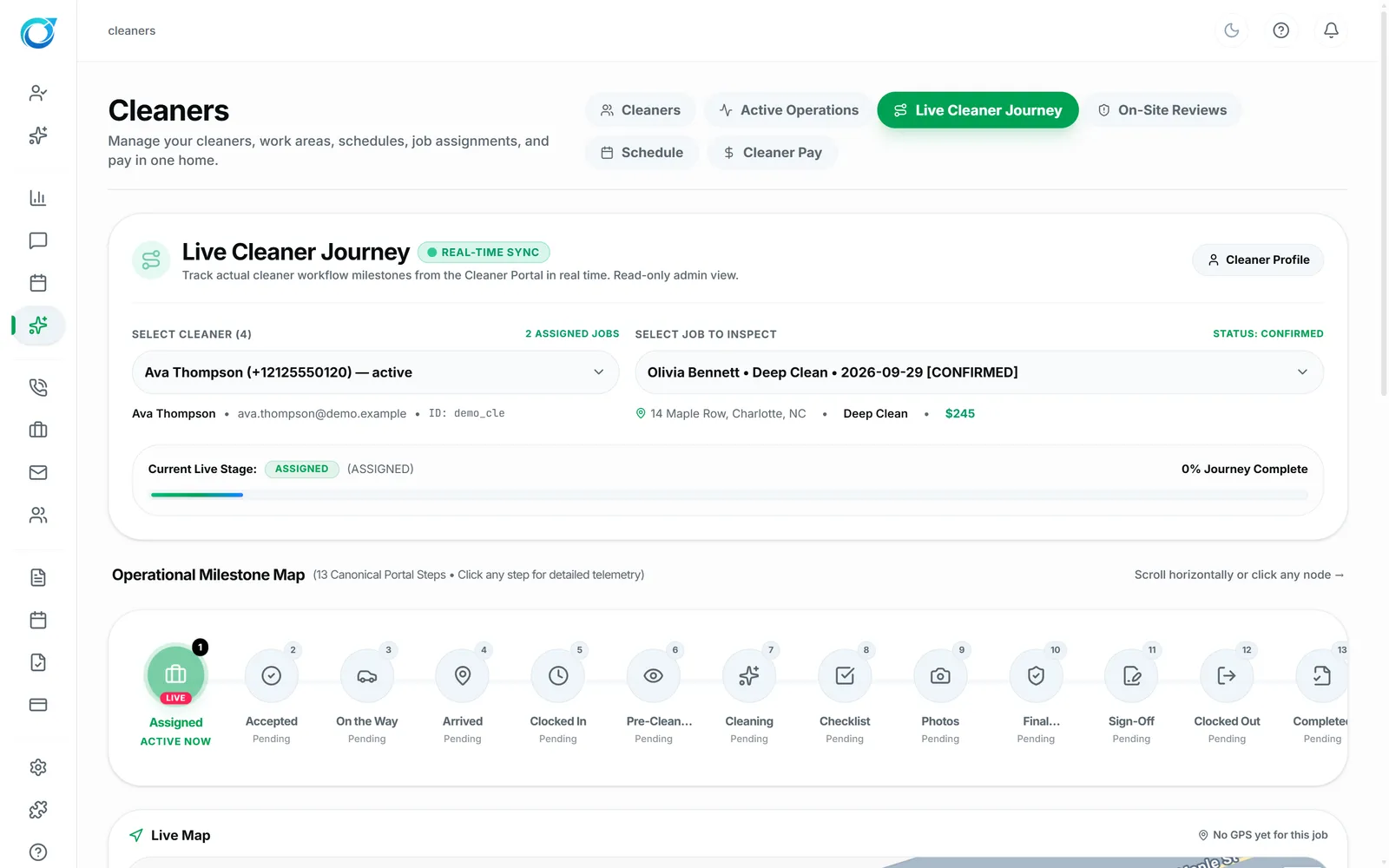This screenshot has width=1389, height=868.
Task: Select the Accepted milestone node
Action: click(272, 675)
